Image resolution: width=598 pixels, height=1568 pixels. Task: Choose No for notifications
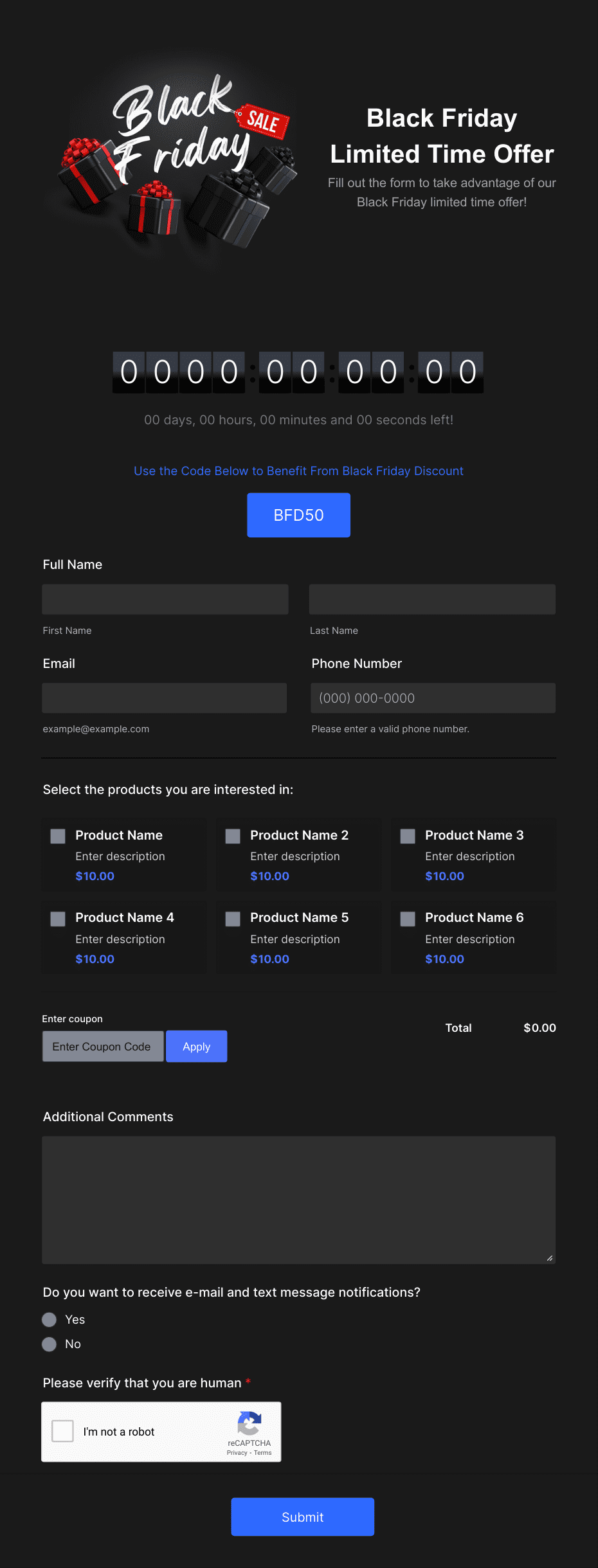(x=49, y=1344)
